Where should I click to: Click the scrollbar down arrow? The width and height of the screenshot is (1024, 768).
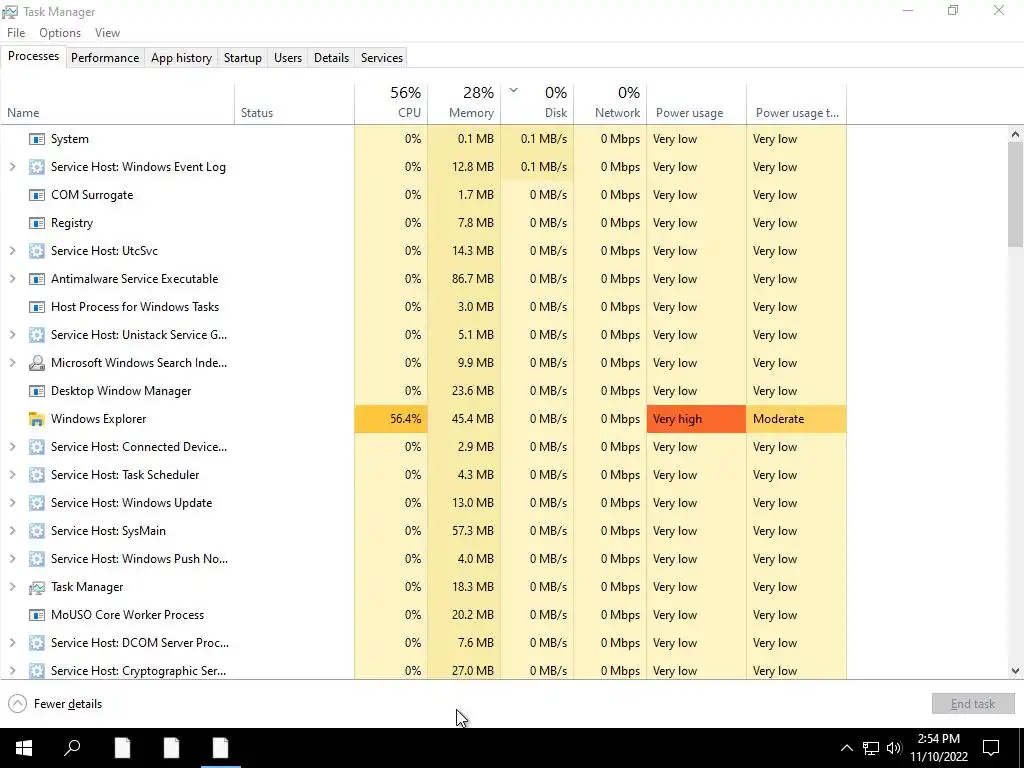pos(1015,671)
